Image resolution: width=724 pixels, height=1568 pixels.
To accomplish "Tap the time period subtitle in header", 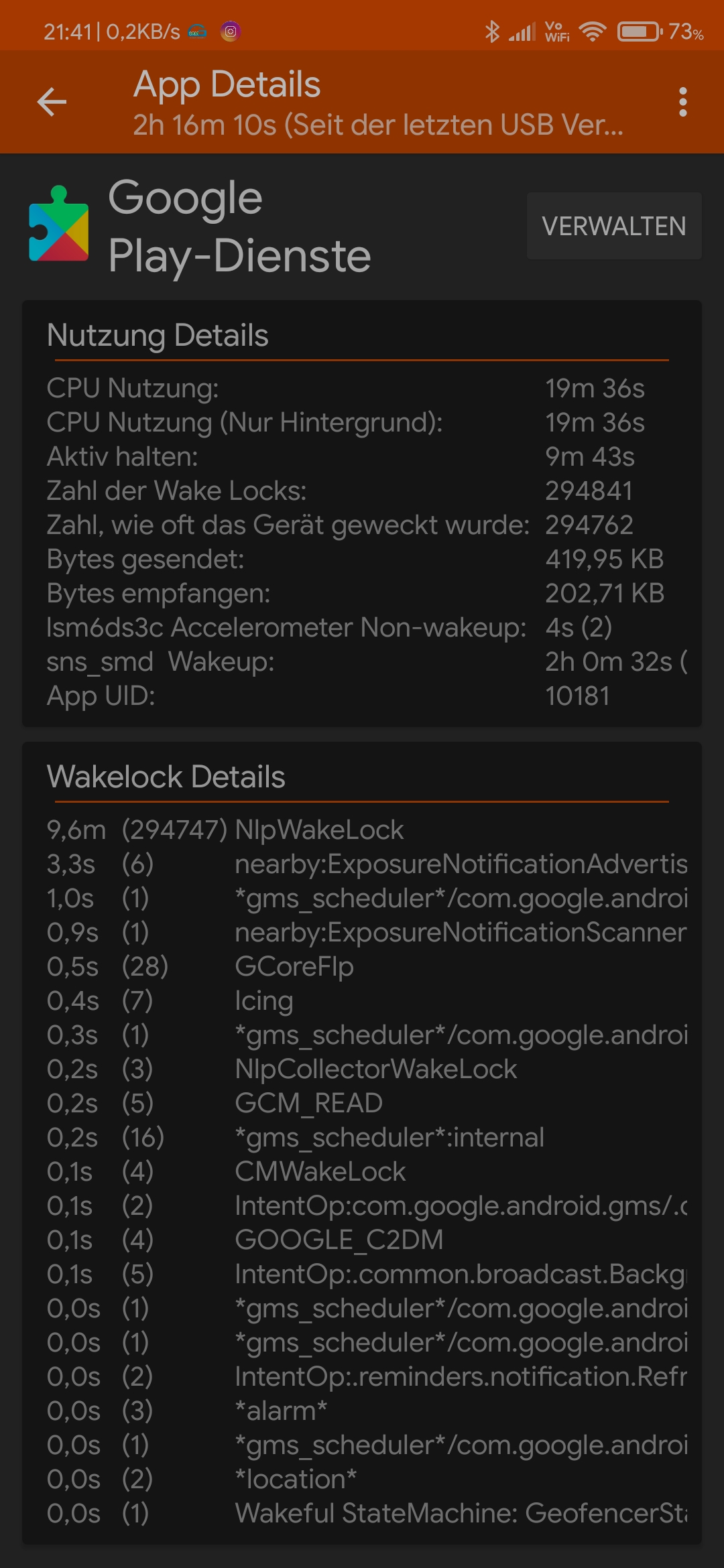I will 377,125.
